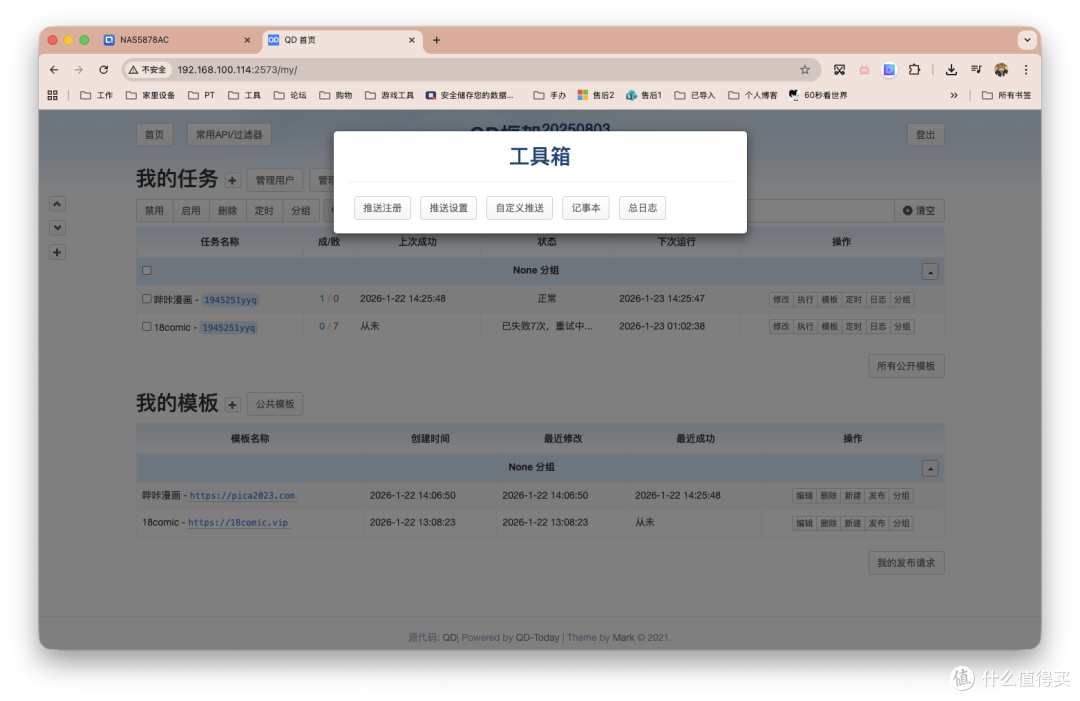Open the 工作 bookmark folder
Screen dimensions: 1080x701
[x=96, y=95]
